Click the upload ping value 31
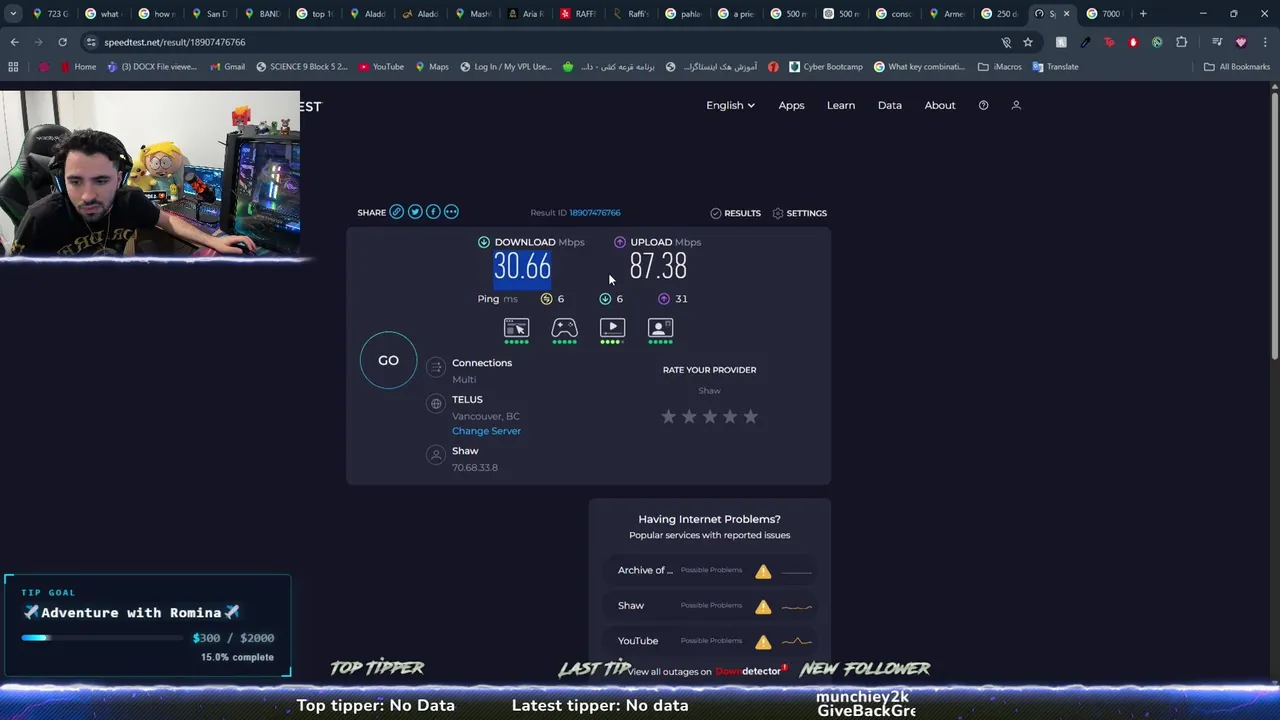Screen dimensions: 1280x720 [681, 299]
